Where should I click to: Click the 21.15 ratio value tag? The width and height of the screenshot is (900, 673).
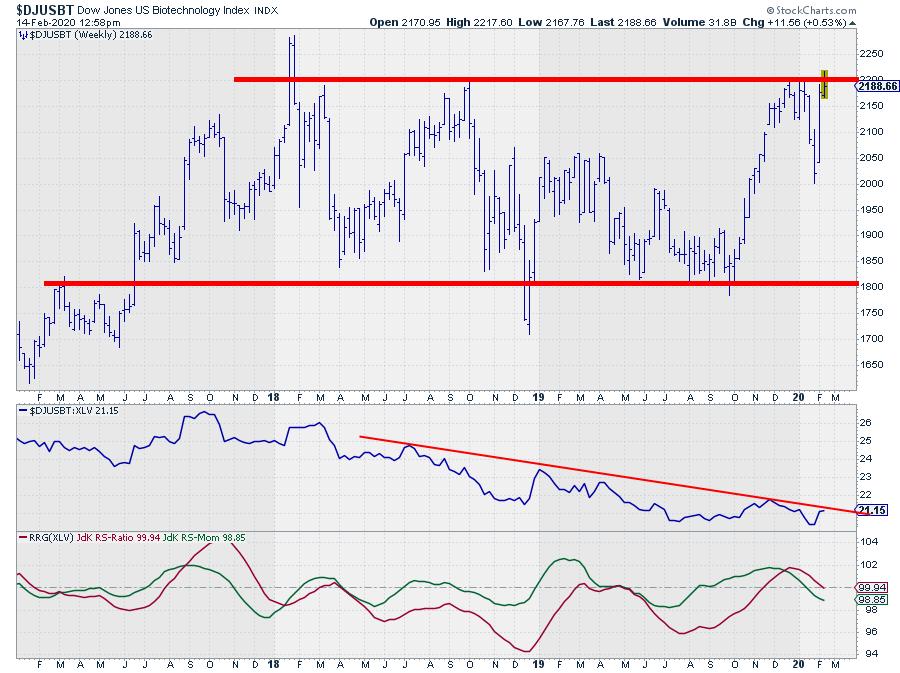873,511
